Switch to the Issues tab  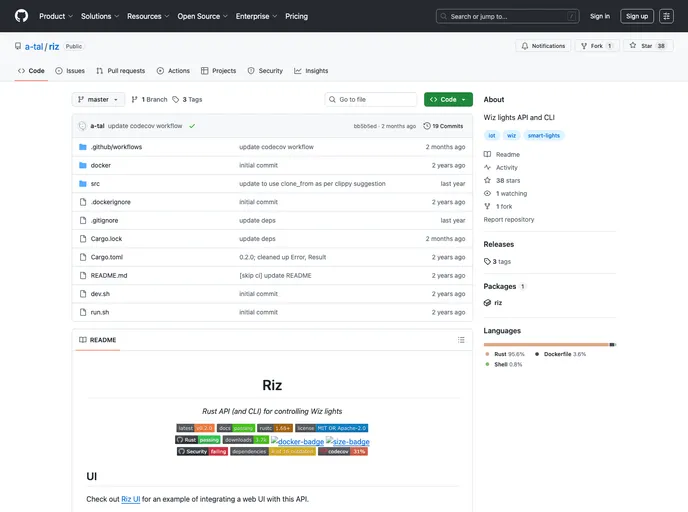[70, 71]
